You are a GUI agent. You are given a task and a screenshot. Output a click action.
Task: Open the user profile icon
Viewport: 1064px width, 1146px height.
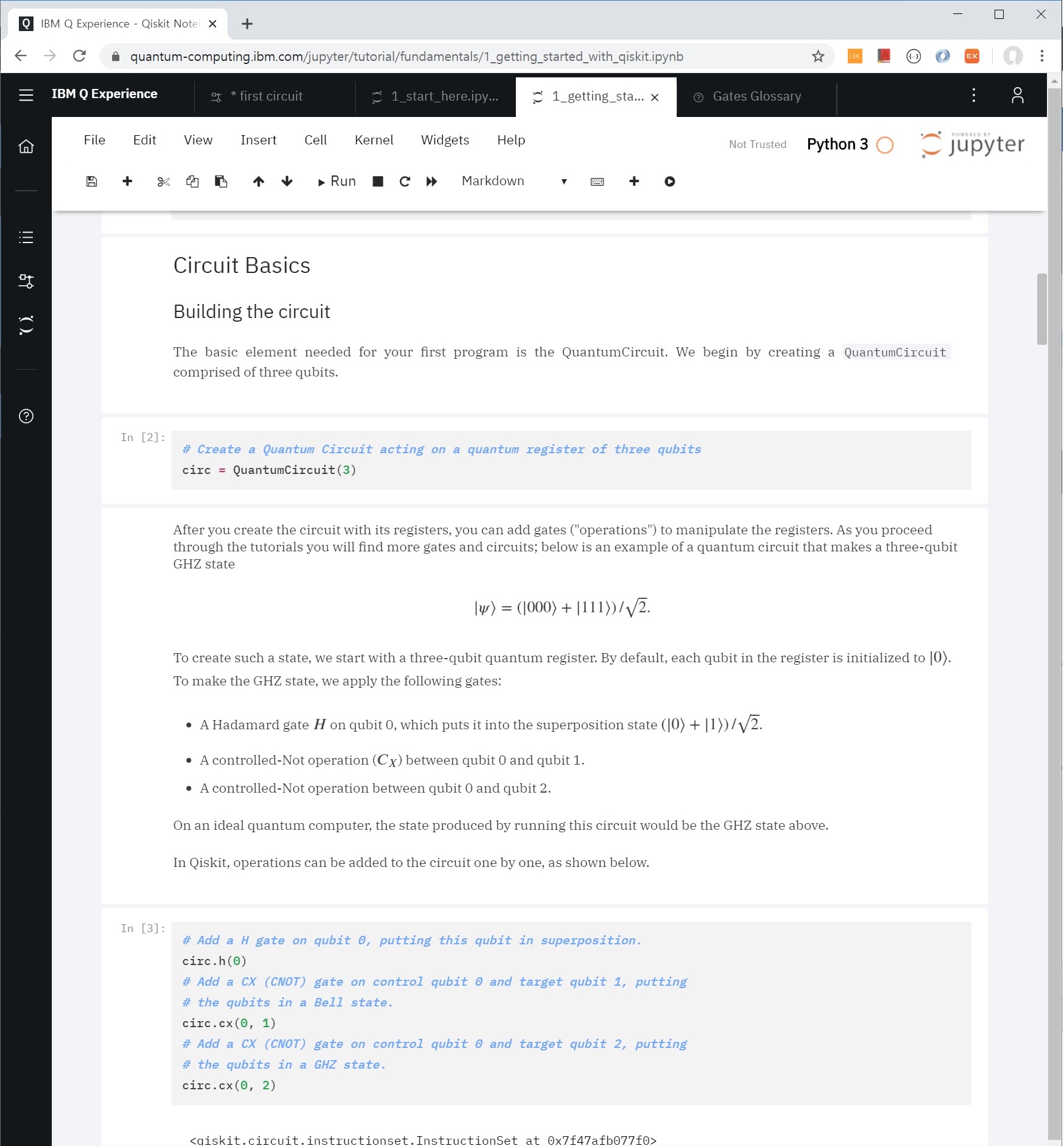1017,95
